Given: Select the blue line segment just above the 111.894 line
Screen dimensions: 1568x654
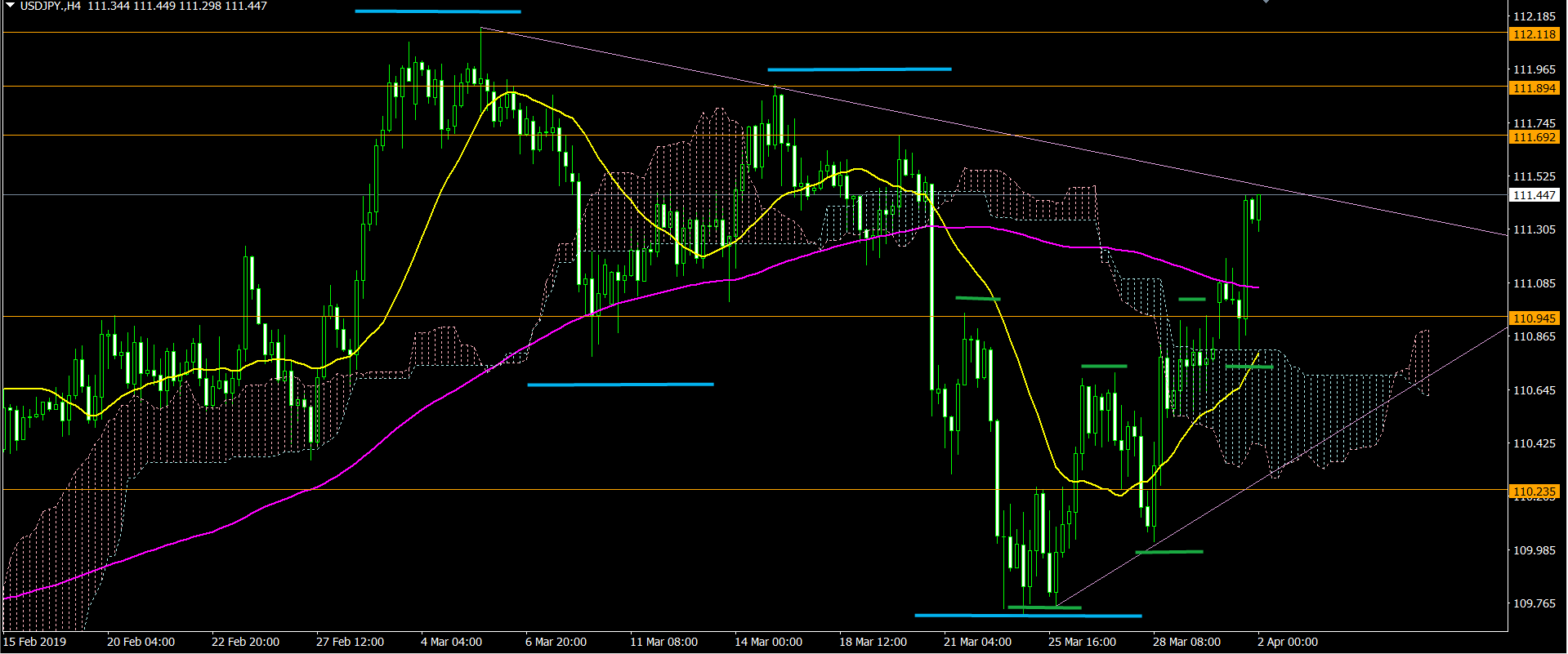Looking at the screenshot, I should (x=860, y=69).
